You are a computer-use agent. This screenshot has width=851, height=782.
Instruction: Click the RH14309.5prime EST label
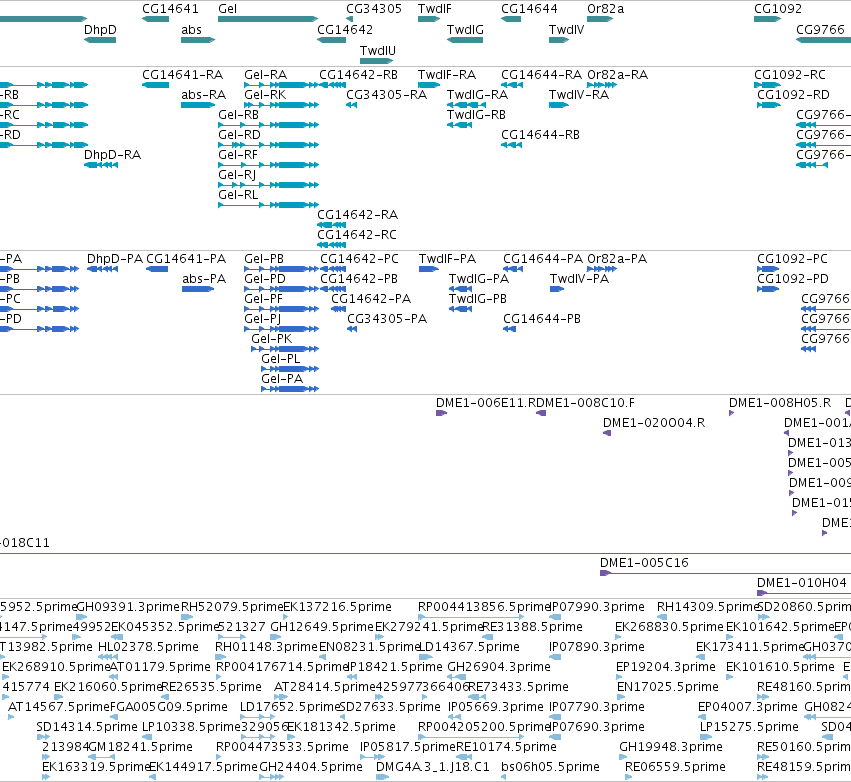707,607
